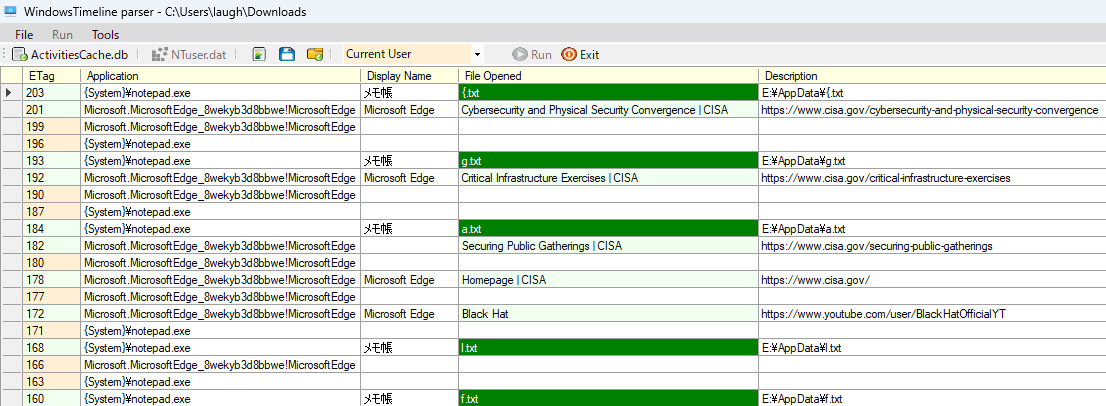
Task: Select the green f.txt File Opened cell
Action: point(609,398)
